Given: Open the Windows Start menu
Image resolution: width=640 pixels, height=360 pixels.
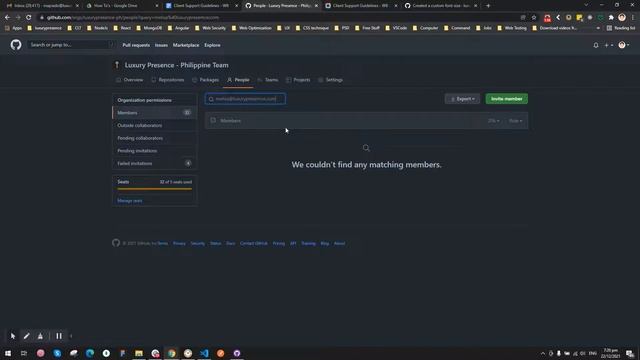Looking at the screenshot, I should [8, 353].
